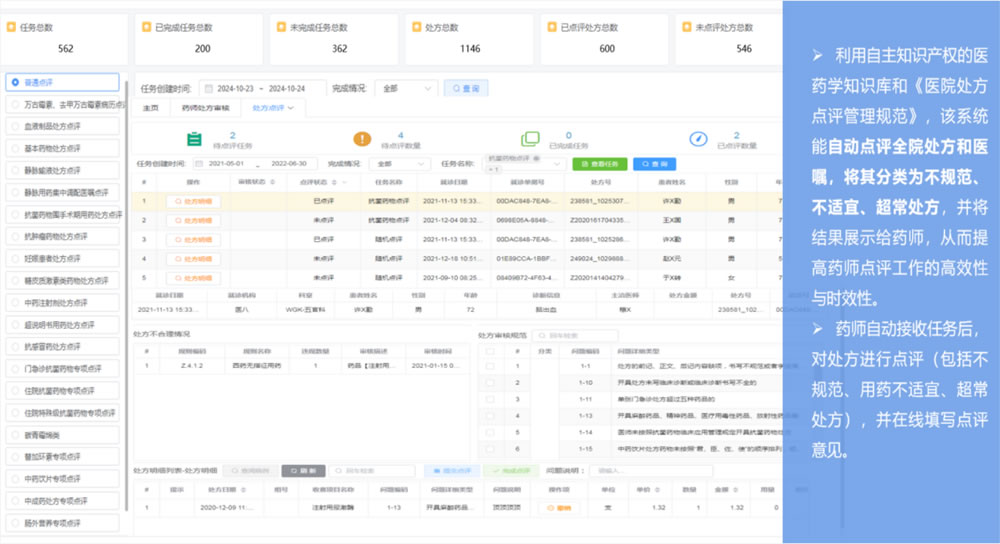Switch to the 主页 tab
Viewport: 1000px width, 544px height.
151,108
